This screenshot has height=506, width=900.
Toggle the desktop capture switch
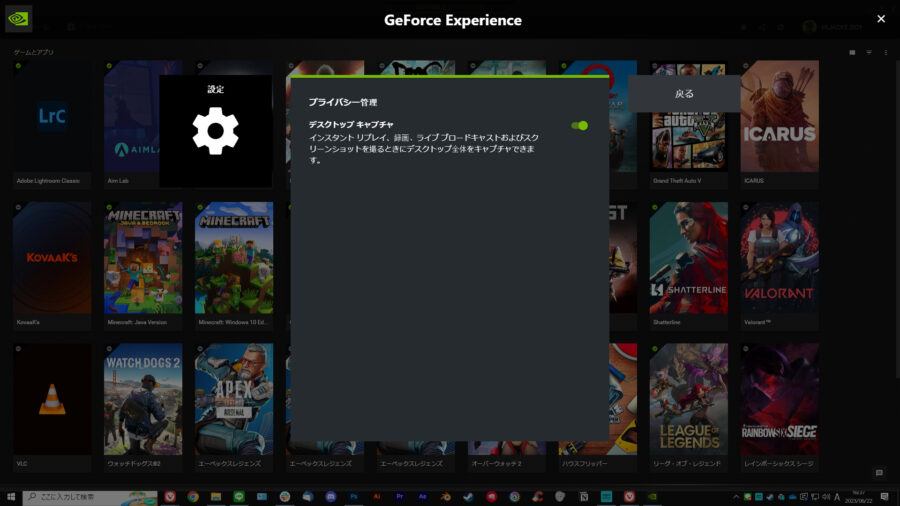579,126
